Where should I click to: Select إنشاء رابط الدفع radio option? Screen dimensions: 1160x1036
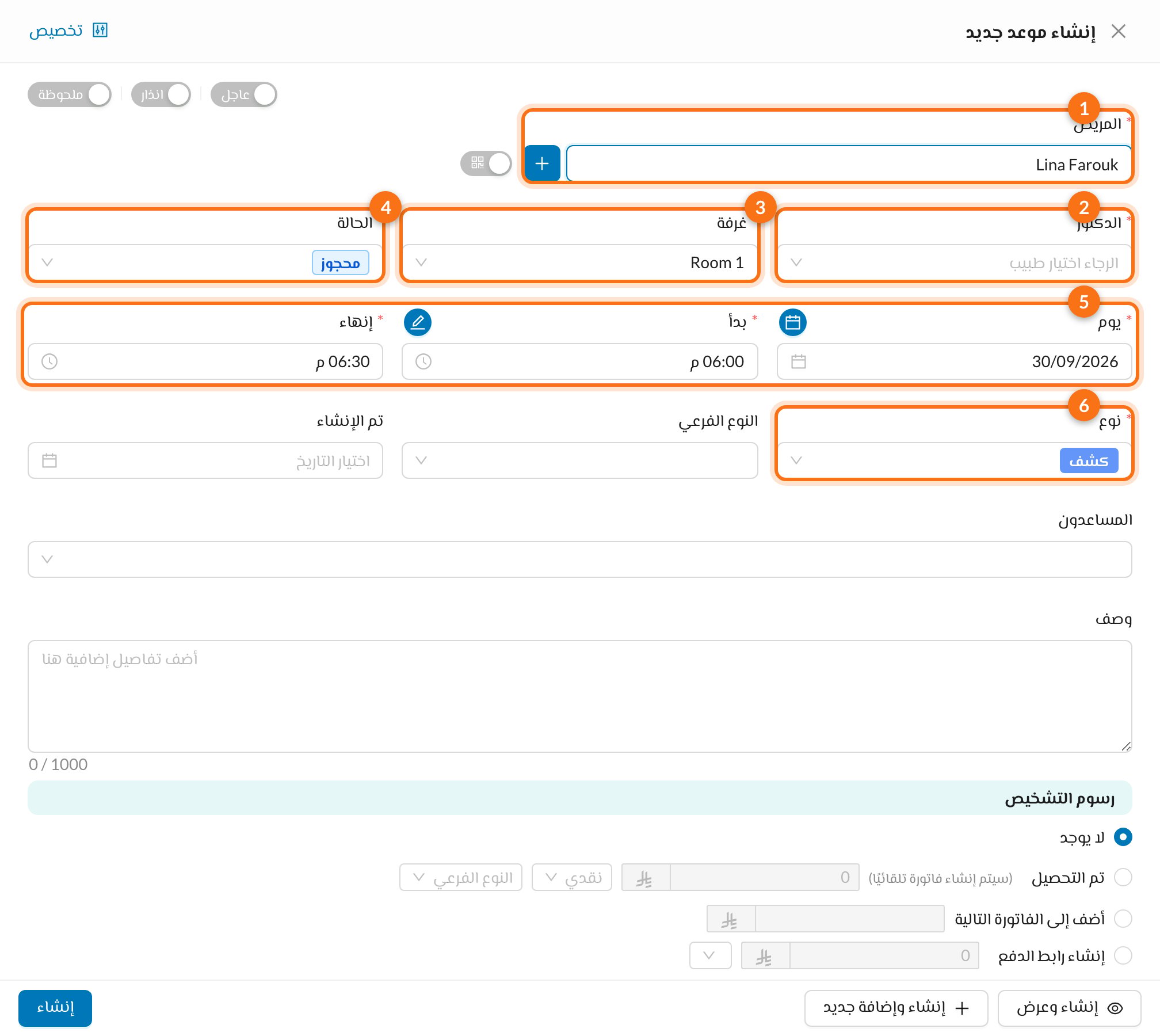1123,955
